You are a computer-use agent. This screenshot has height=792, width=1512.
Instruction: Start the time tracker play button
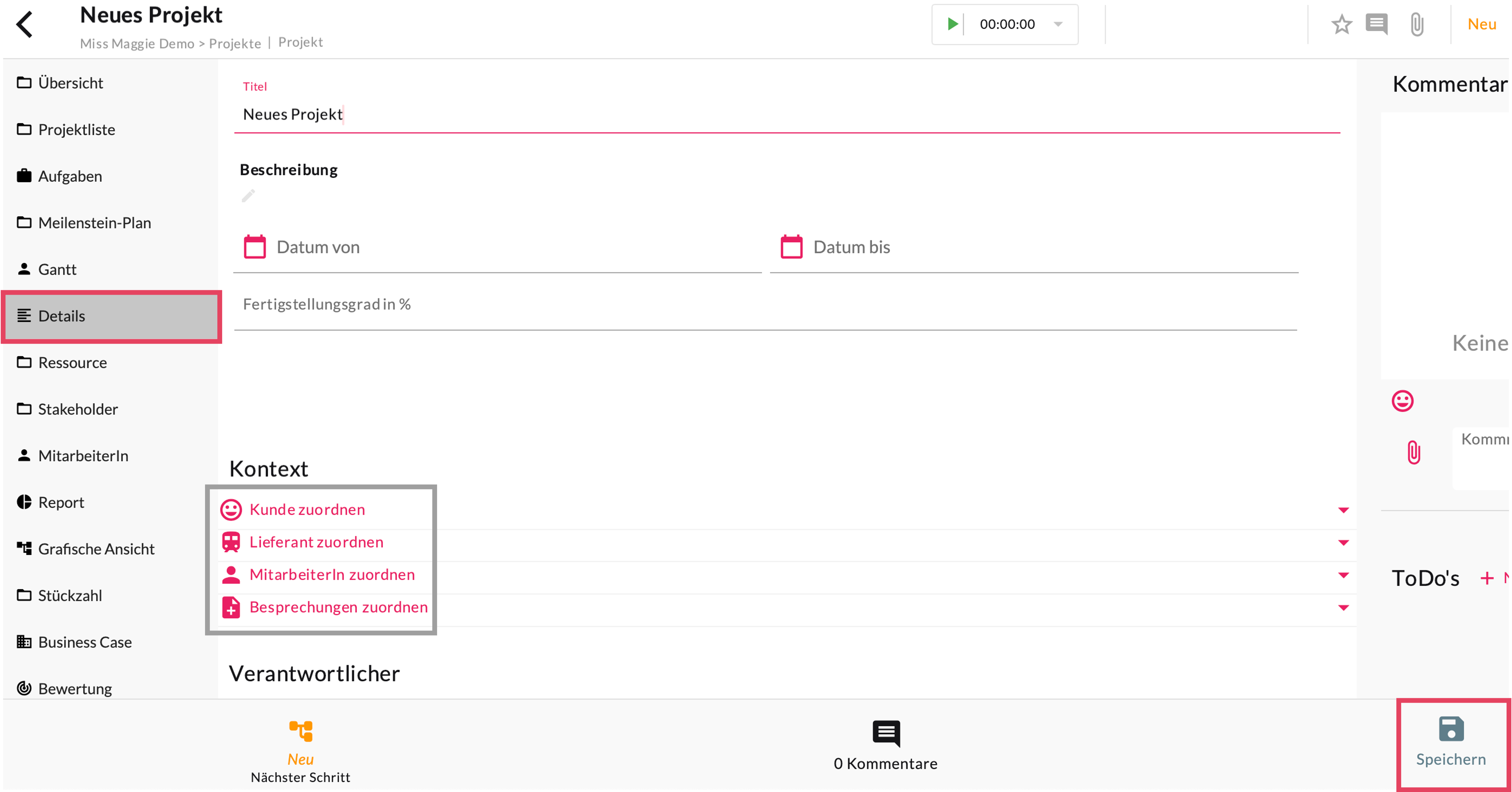tap(952, 24)
